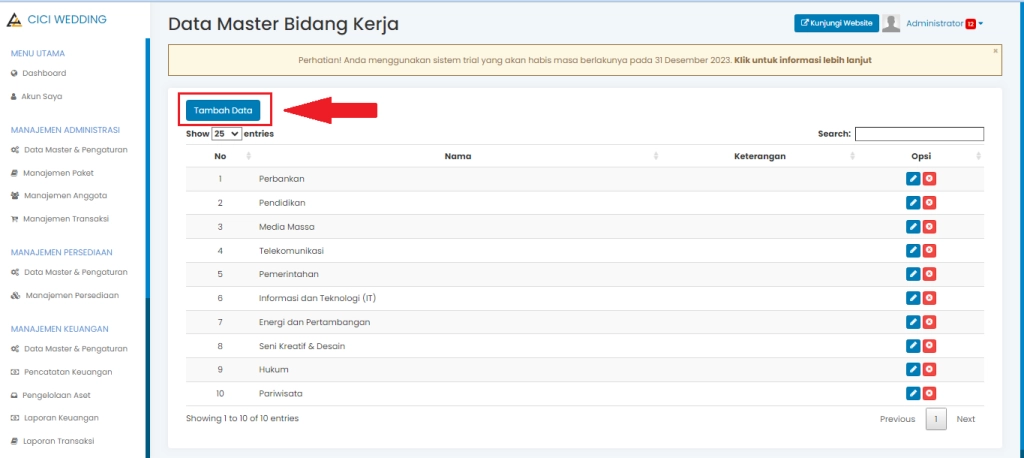Image resolution: width=1024 pixels, height=458 pixels.
Task: Open Manajemen Paket menu
Action: [52, 173]
